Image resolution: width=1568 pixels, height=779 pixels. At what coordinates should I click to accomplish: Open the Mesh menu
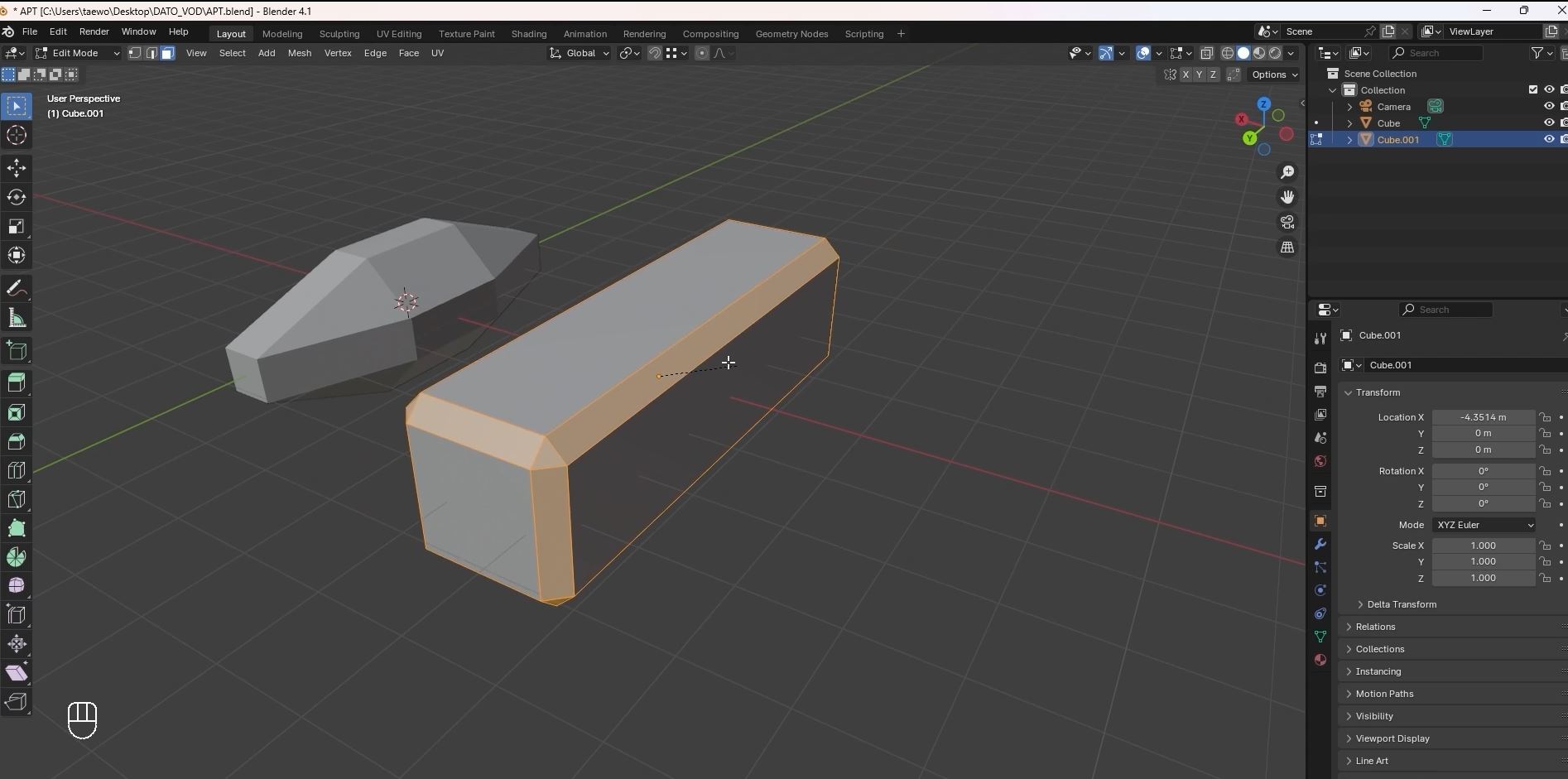(300, 53)
